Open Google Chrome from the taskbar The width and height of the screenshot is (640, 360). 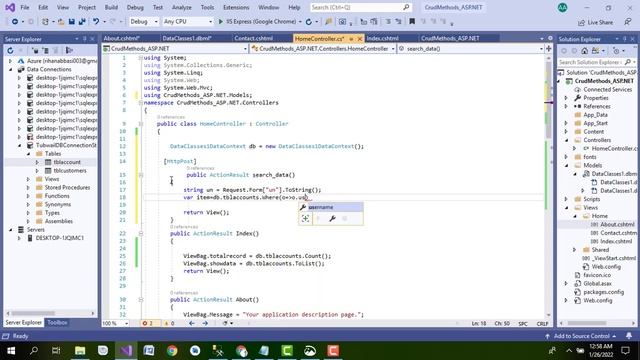pos(172,351)
